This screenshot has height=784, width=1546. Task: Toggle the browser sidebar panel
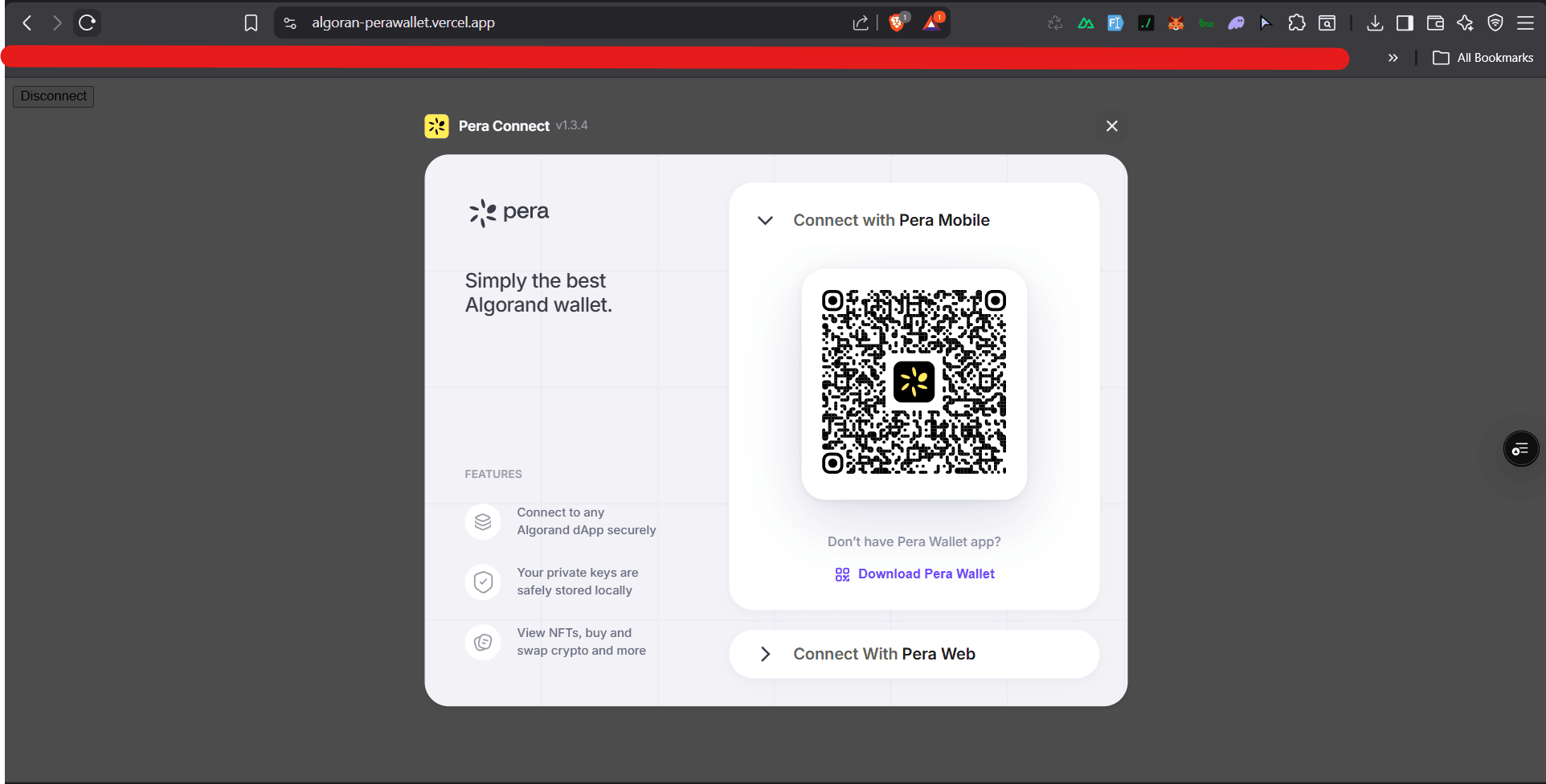pyautogui.click(x=1405, y=23)
